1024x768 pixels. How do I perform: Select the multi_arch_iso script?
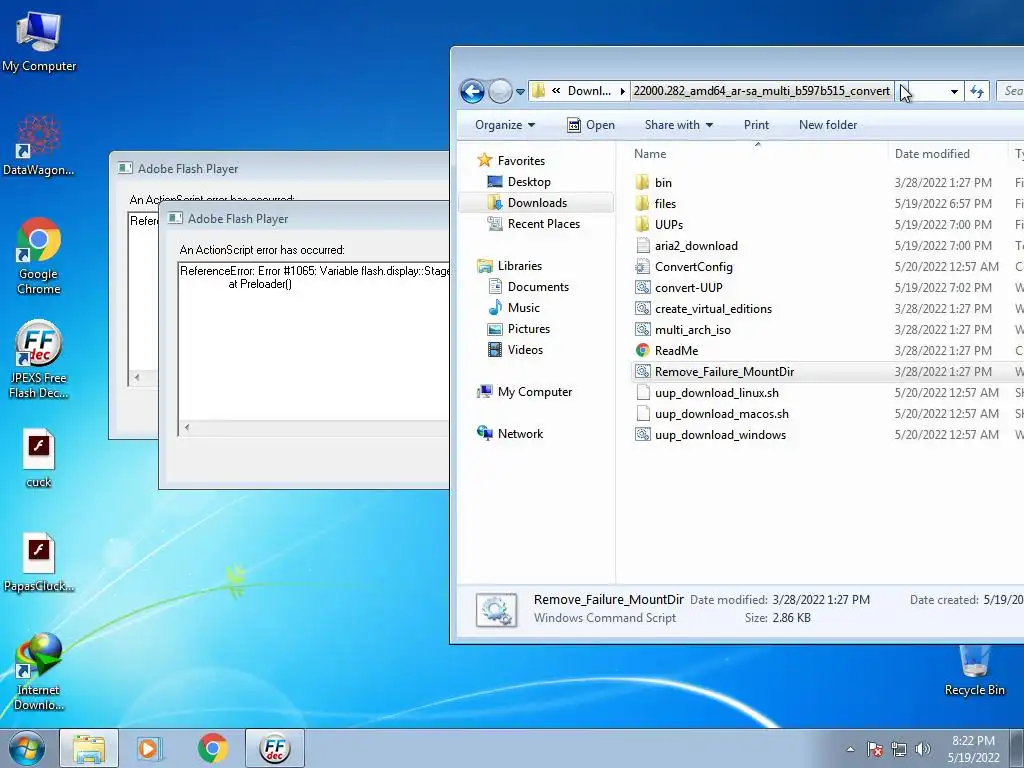coord(692,330)
